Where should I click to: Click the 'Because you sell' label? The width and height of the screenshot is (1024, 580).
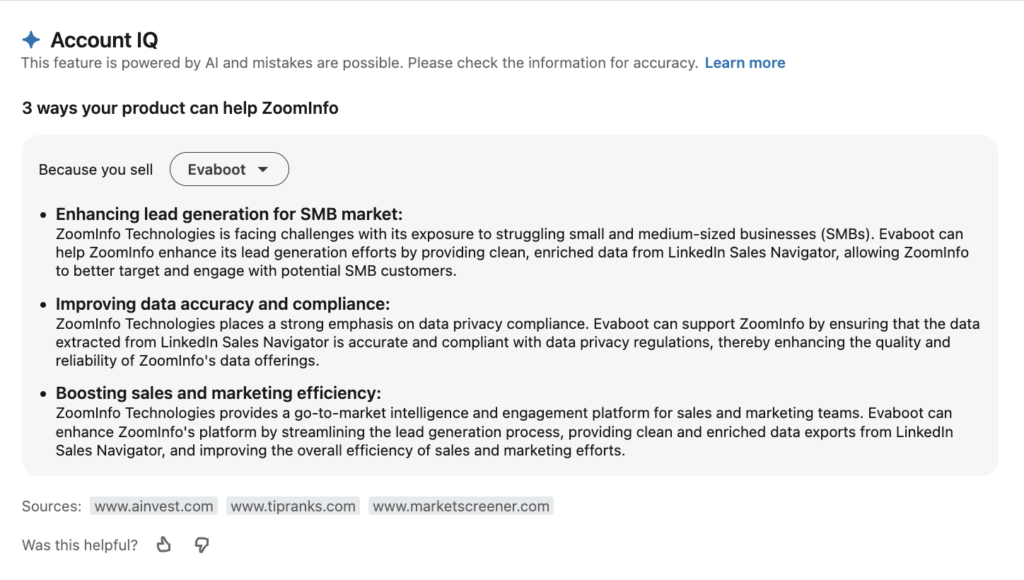pos(95,170)
